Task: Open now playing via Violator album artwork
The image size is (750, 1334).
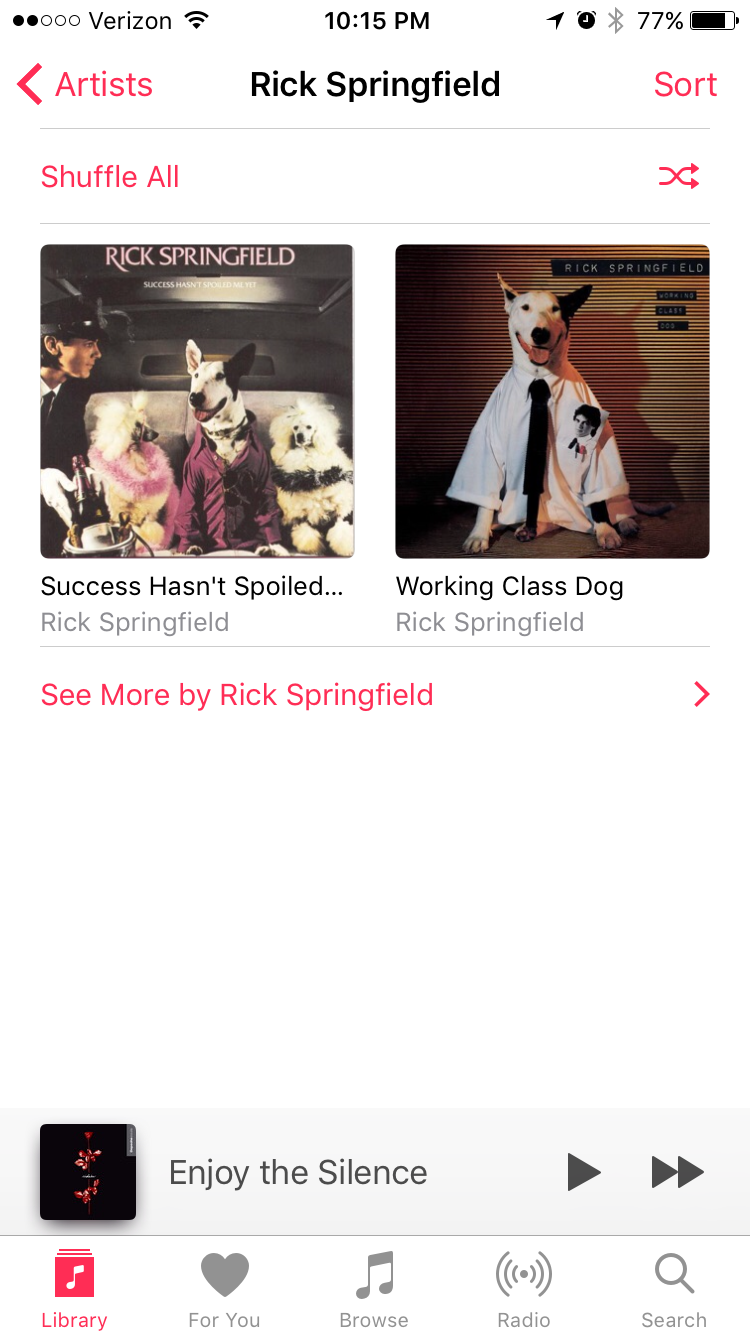Action: tap(88, 1172)
